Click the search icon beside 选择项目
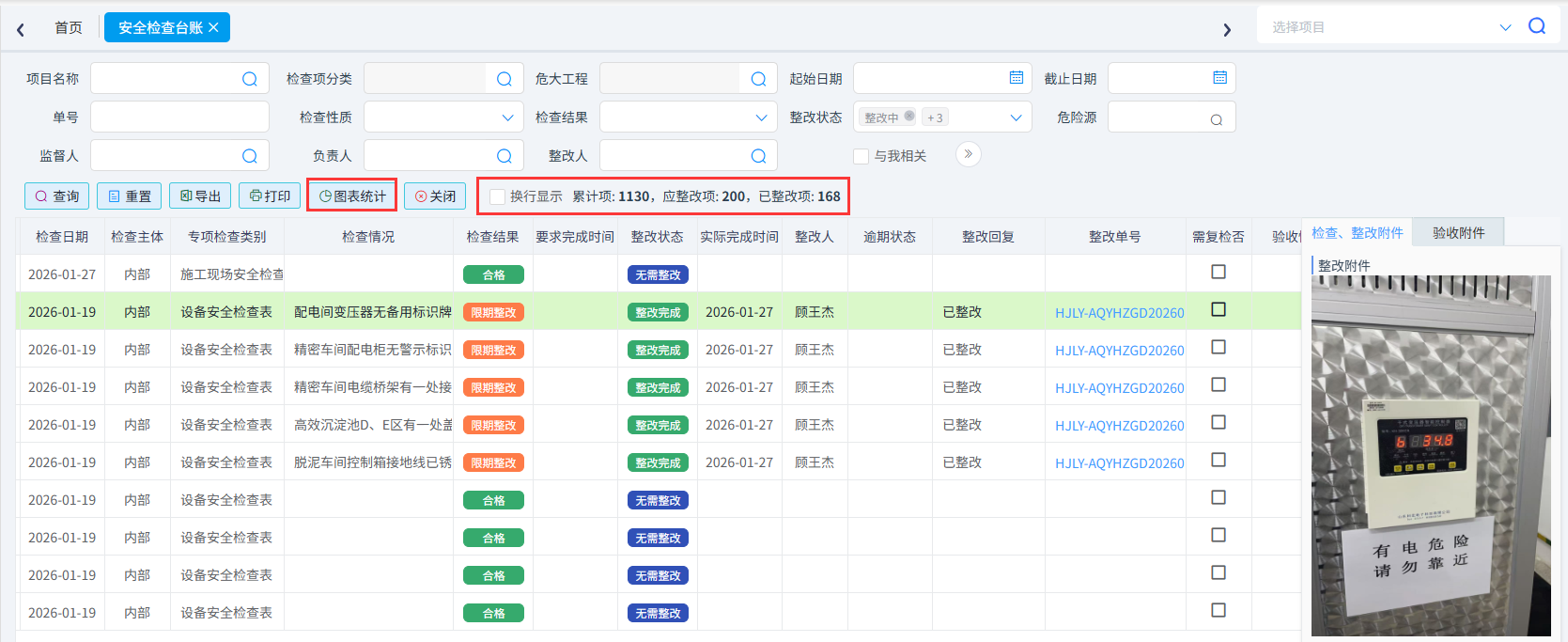Image resolution: width=1568 pixels, height=642 pixels. pyautogui.click(x=1537, y=26)
